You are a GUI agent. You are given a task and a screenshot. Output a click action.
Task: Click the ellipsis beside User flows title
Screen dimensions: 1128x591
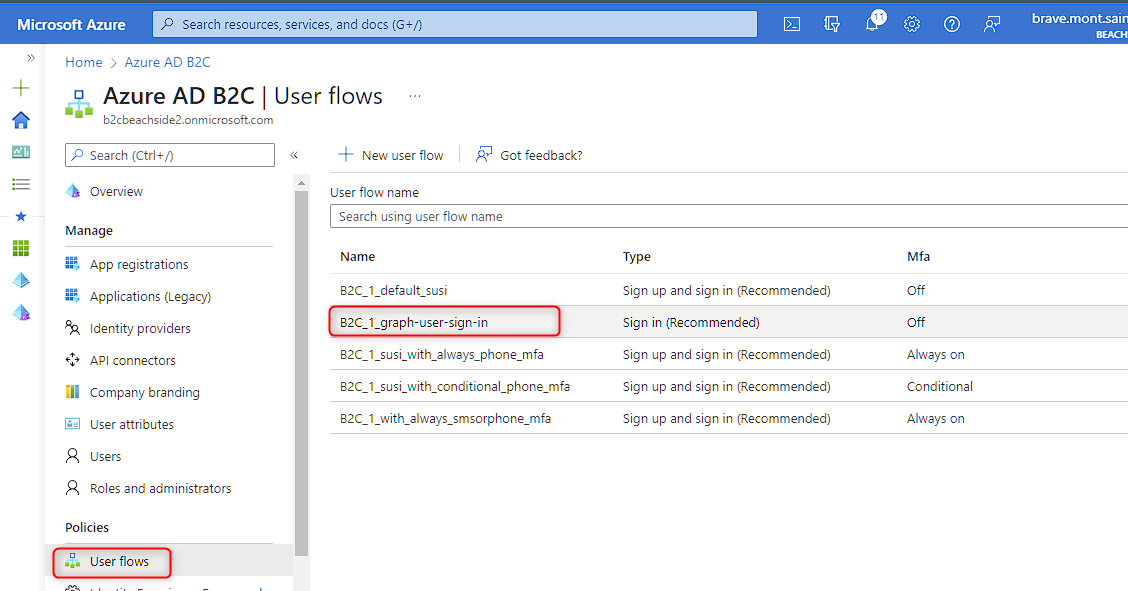(415, 96)
